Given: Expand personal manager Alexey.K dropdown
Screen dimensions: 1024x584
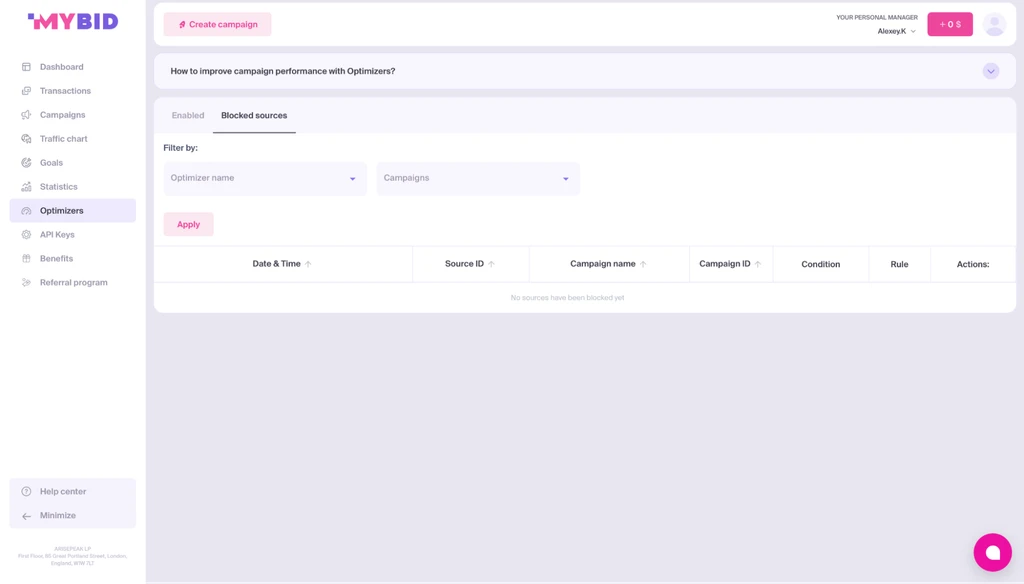Looking at the screenshot, I should click(x=896, y=31).
